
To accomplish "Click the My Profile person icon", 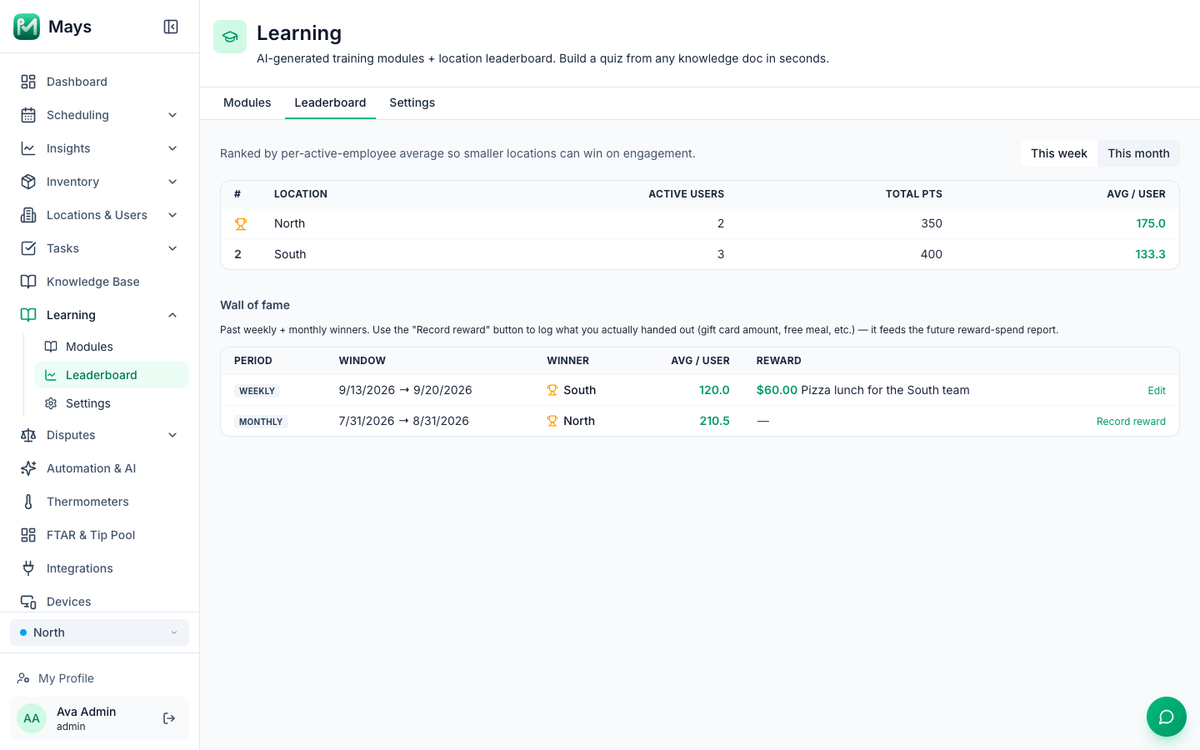I will click(x=23, y=678).
